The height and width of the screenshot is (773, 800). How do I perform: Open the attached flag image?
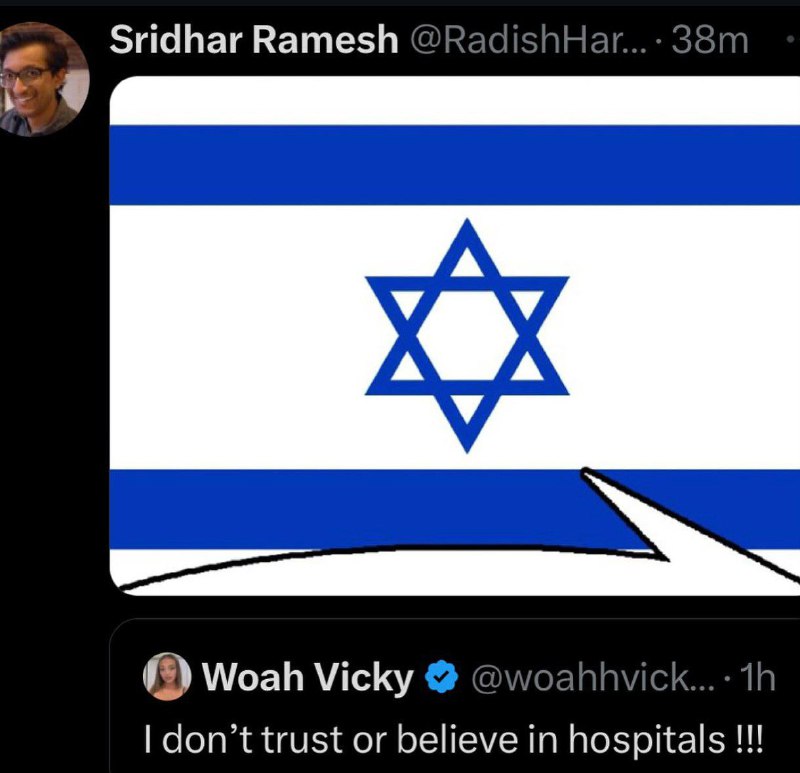click(x=455, y=336)
